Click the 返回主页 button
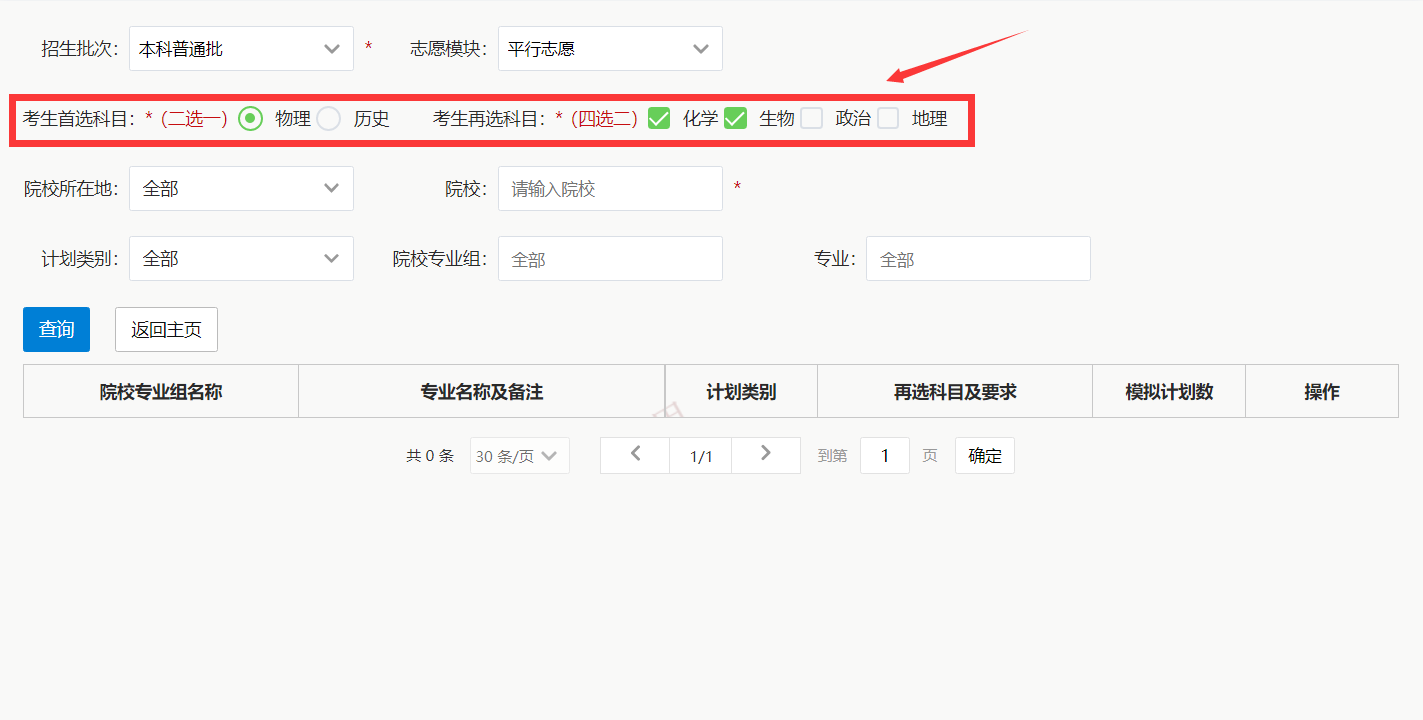This screenshot has height=720, width=1423. pyautogui.click(x=166, y=329)
